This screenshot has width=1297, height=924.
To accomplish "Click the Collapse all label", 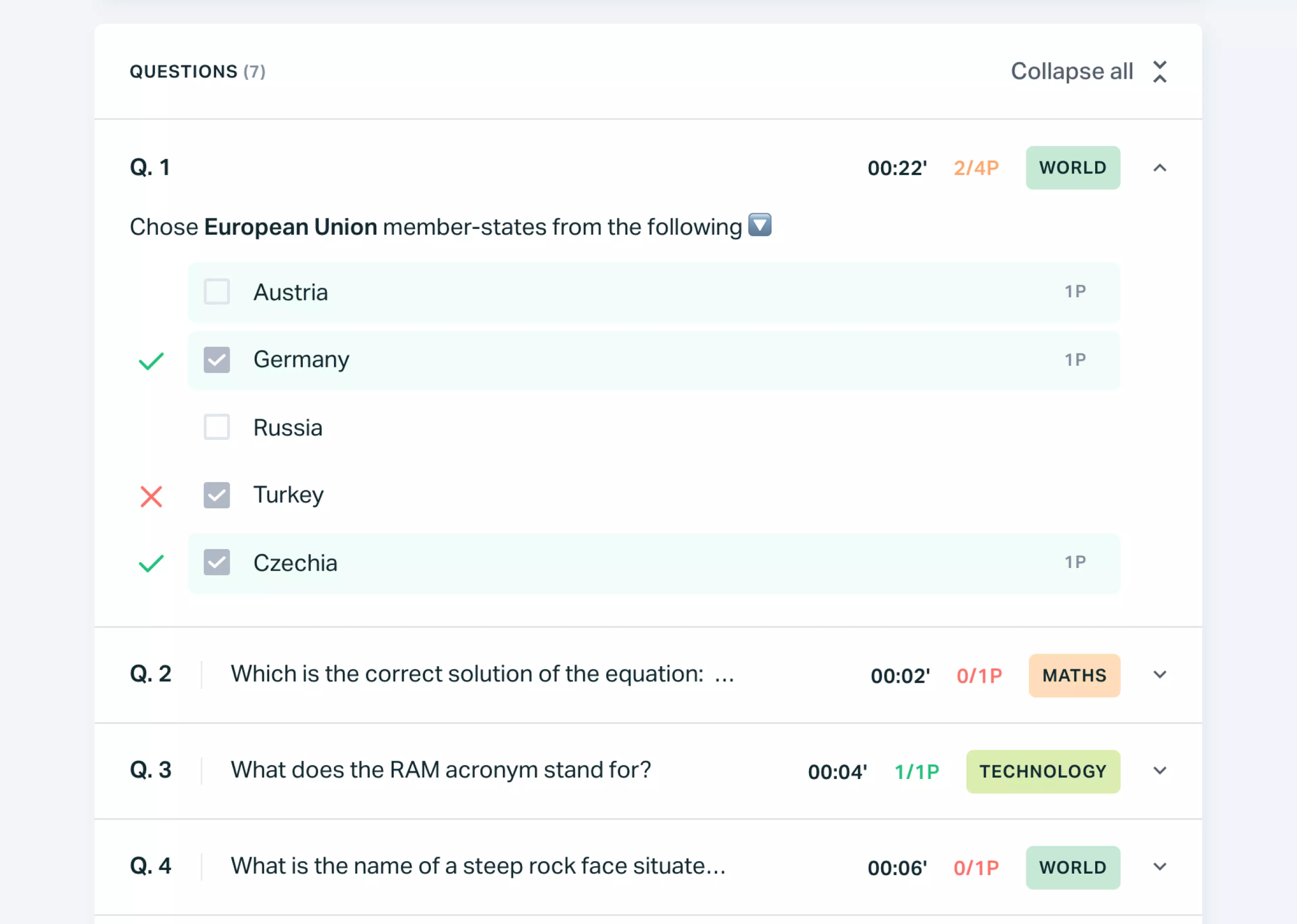I will coord(1071,71).
